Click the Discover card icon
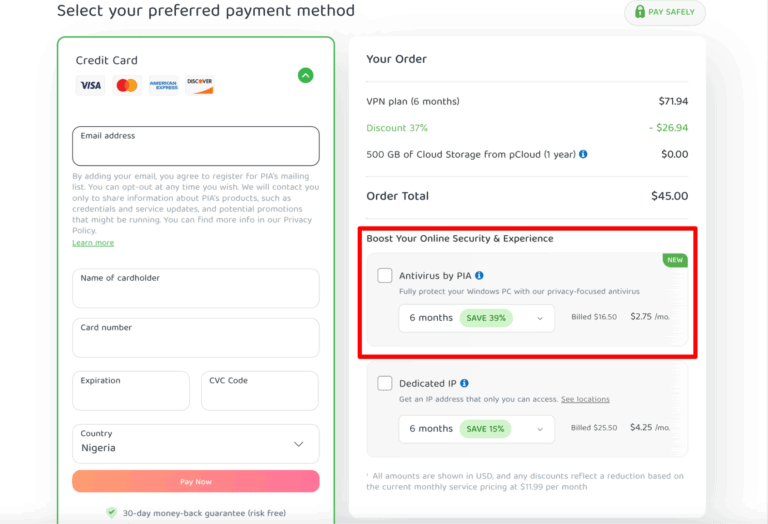Screen dimensions: 768x524 (x=199, y=86)
